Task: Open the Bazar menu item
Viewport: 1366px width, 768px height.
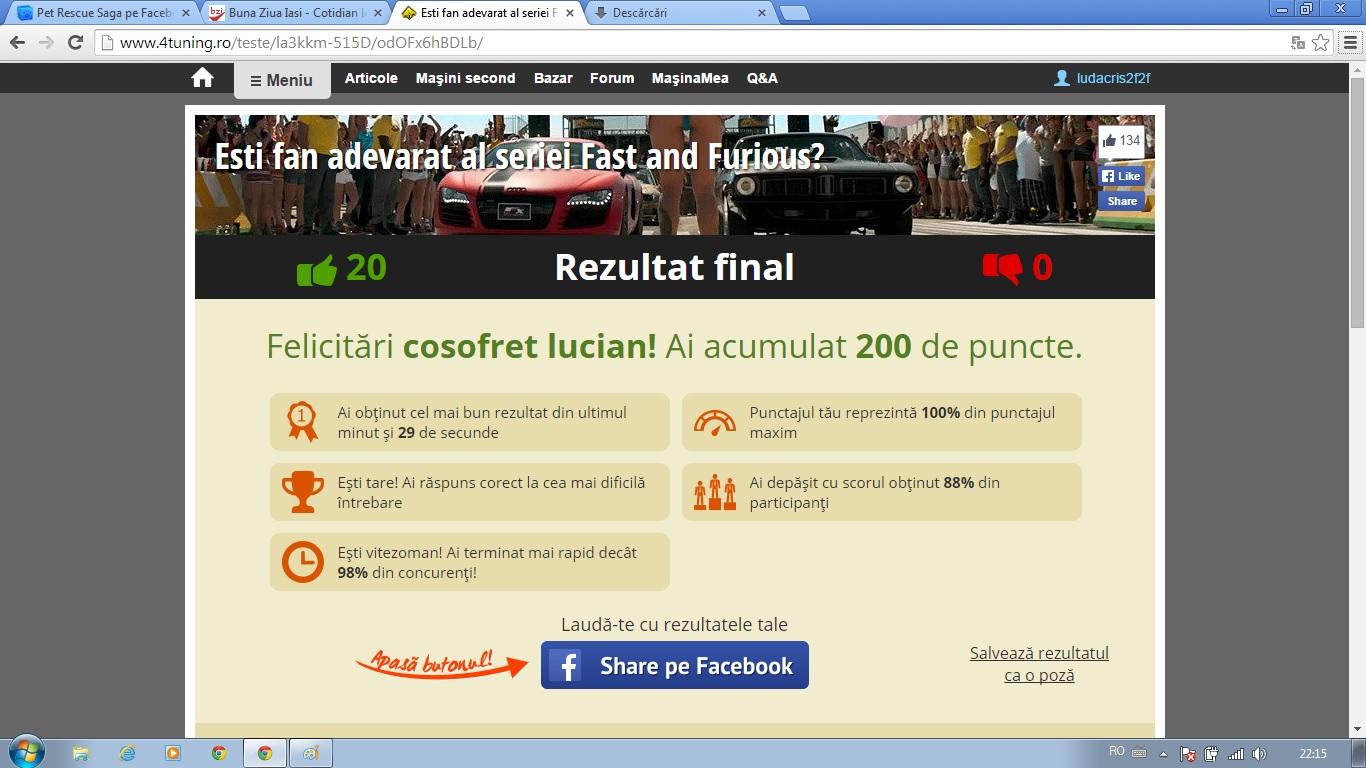Action: (553, 78)
